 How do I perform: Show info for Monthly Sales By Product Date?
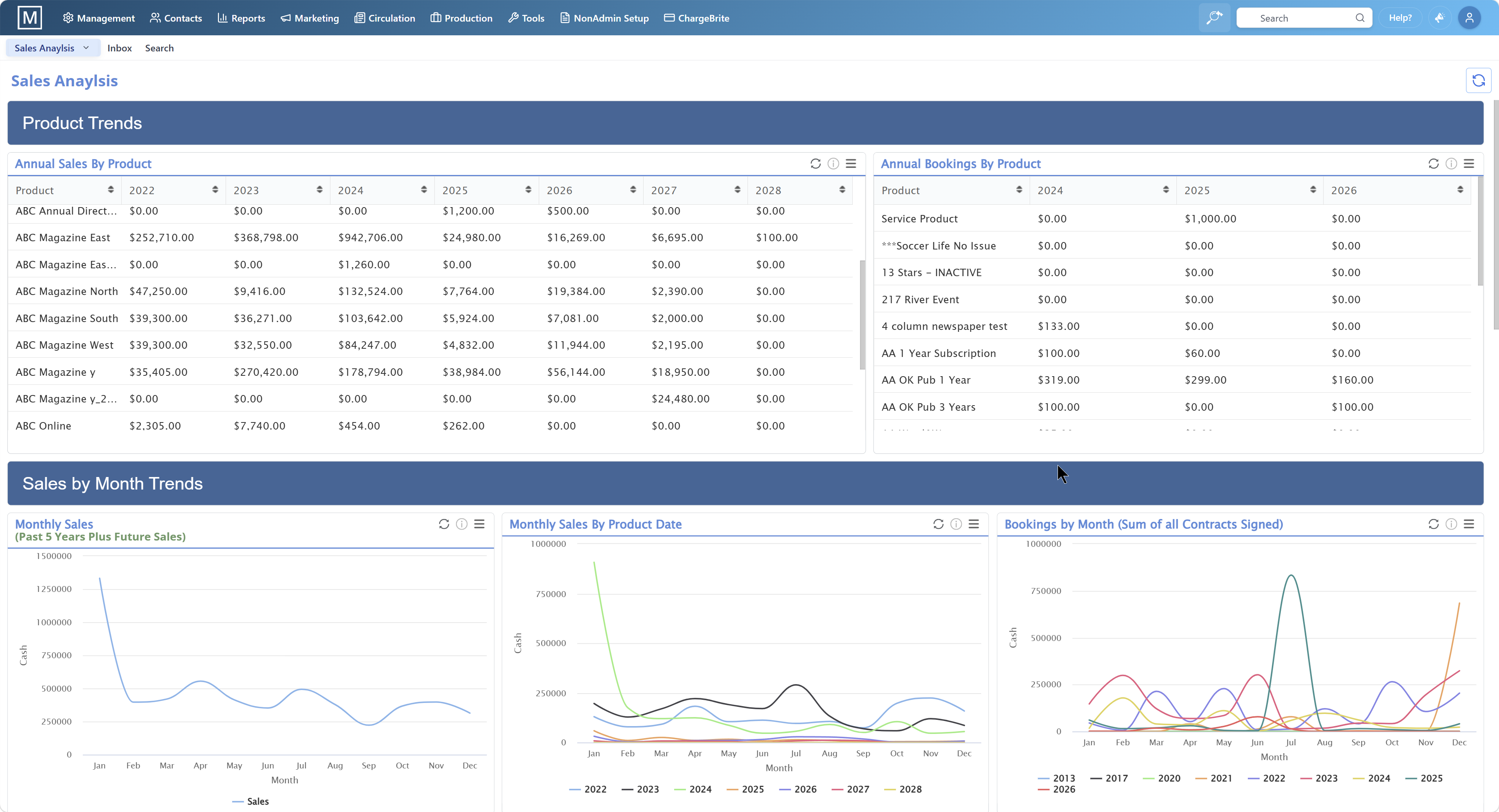(956, 524)
